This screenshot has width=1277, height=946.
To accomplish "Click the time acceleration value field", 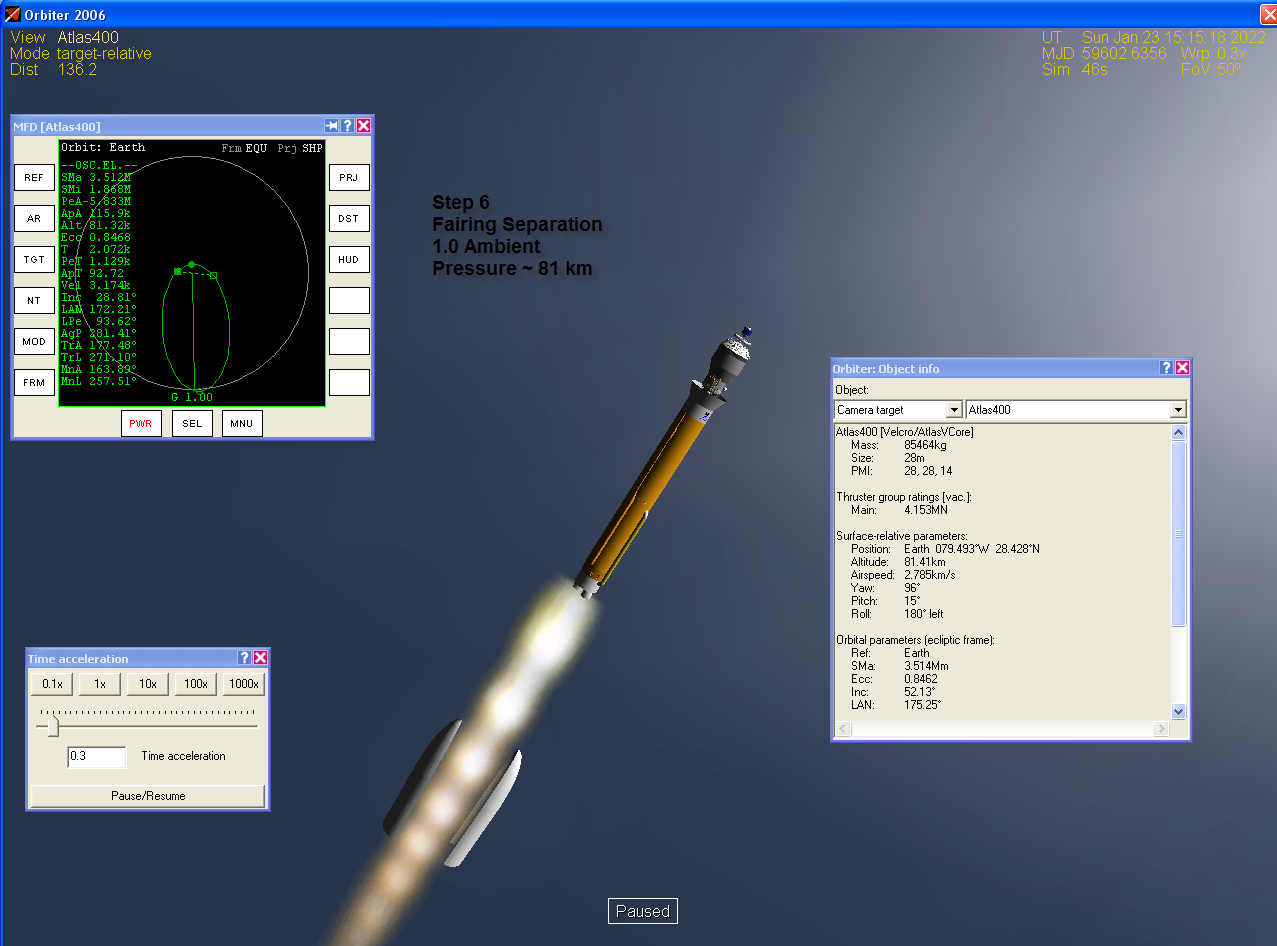I will [x=97, y=757].
